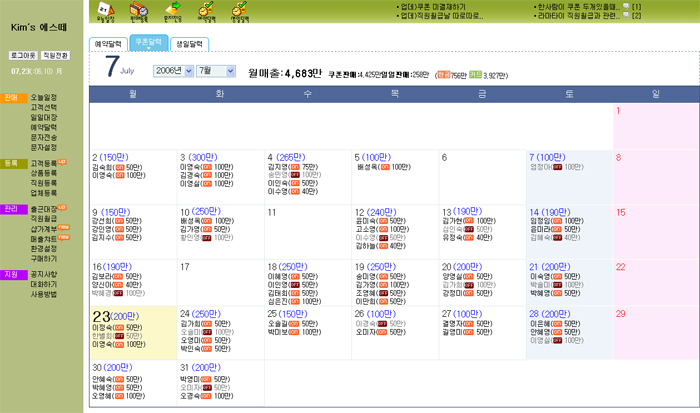Viewport: 700px width, 413px height.
Task: Click the comment bubble icon marked [2]
Action: coord(624,16)
